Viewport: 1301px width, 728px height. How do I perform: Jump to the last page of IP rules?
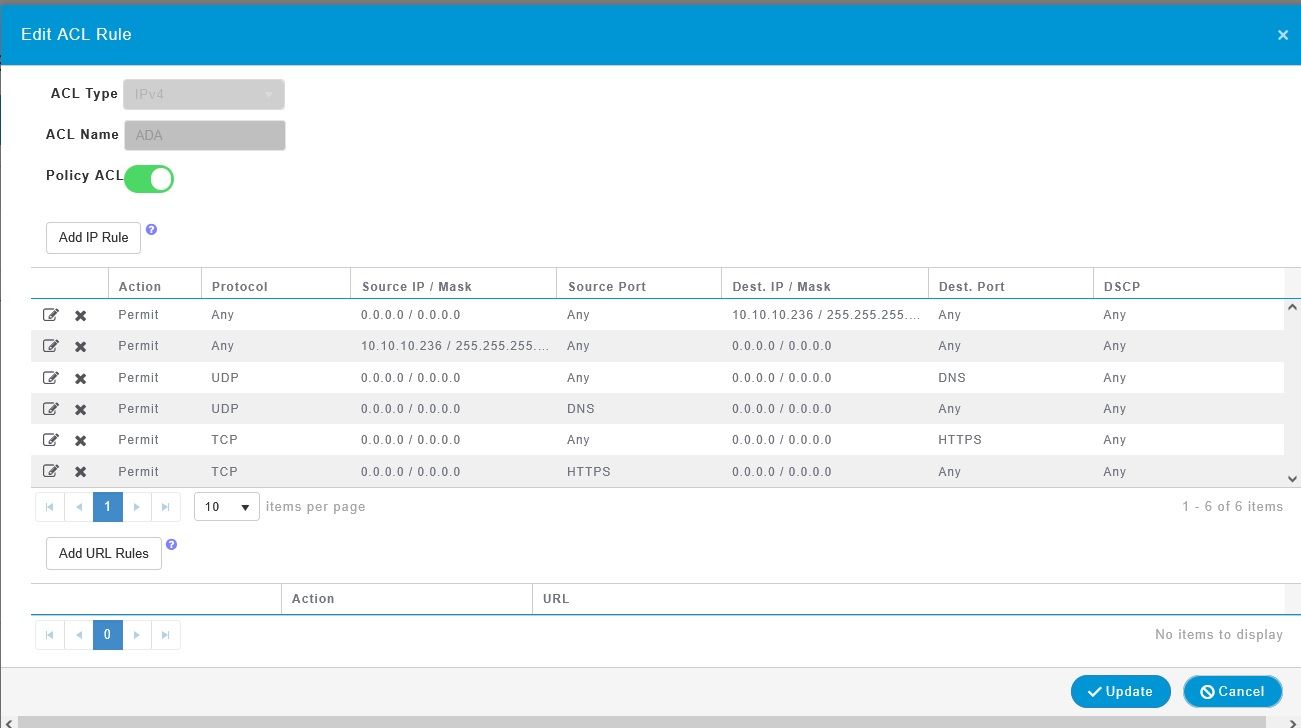point(165,507)
